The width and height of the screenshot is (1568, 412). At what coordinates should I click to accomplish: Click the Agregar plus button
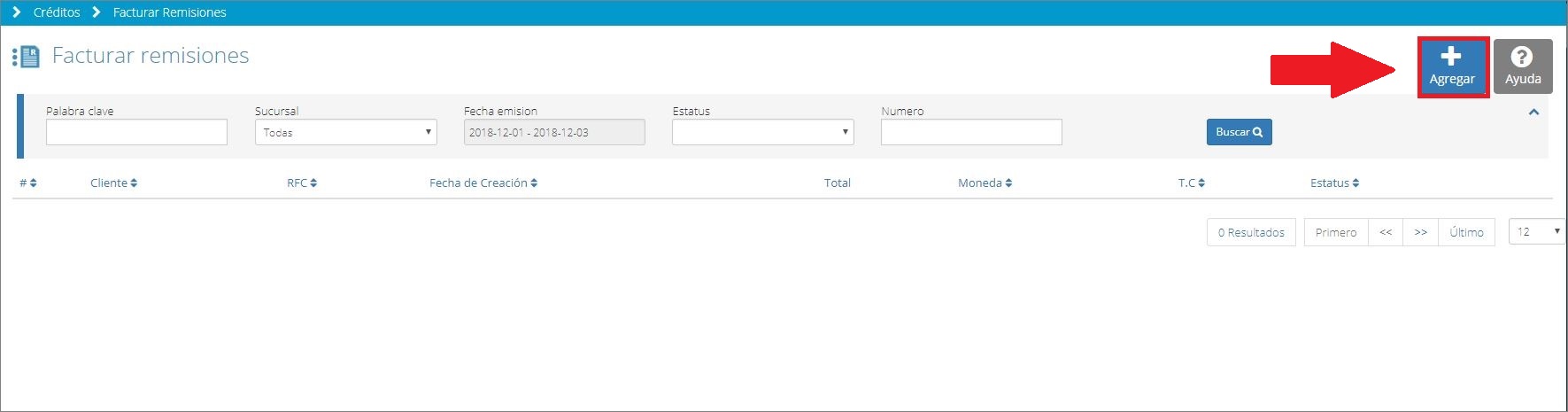click(1452, 66)
